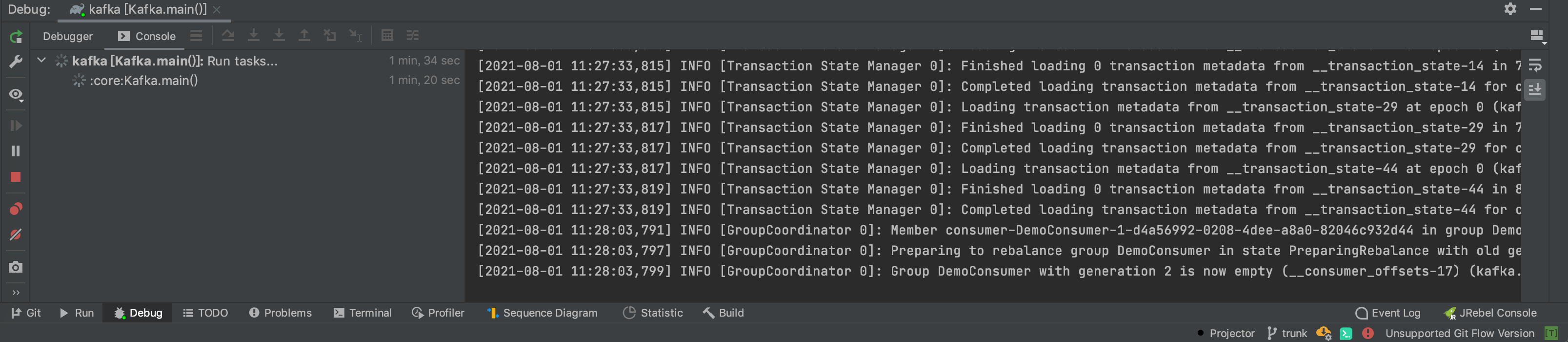Image resolution: width=1568 pixels, height=342 pixels.
Task: Switch to the Debugger tab
Action: pyautogui.click(x=67, y=37)
